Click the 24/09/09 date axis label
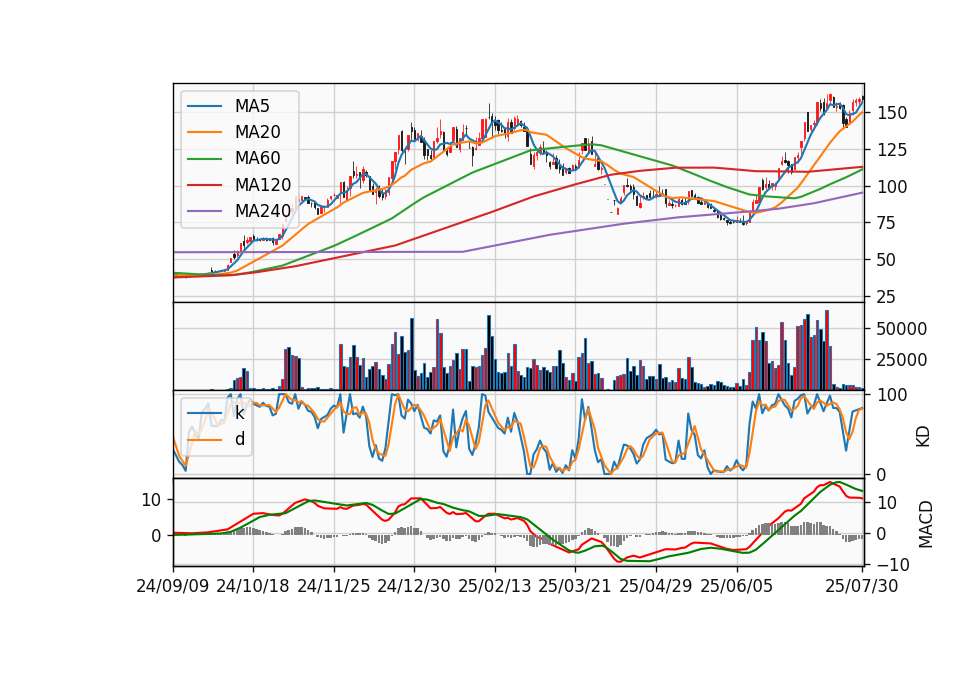Screen dimensions: 960x690 [x=173, y=586]
